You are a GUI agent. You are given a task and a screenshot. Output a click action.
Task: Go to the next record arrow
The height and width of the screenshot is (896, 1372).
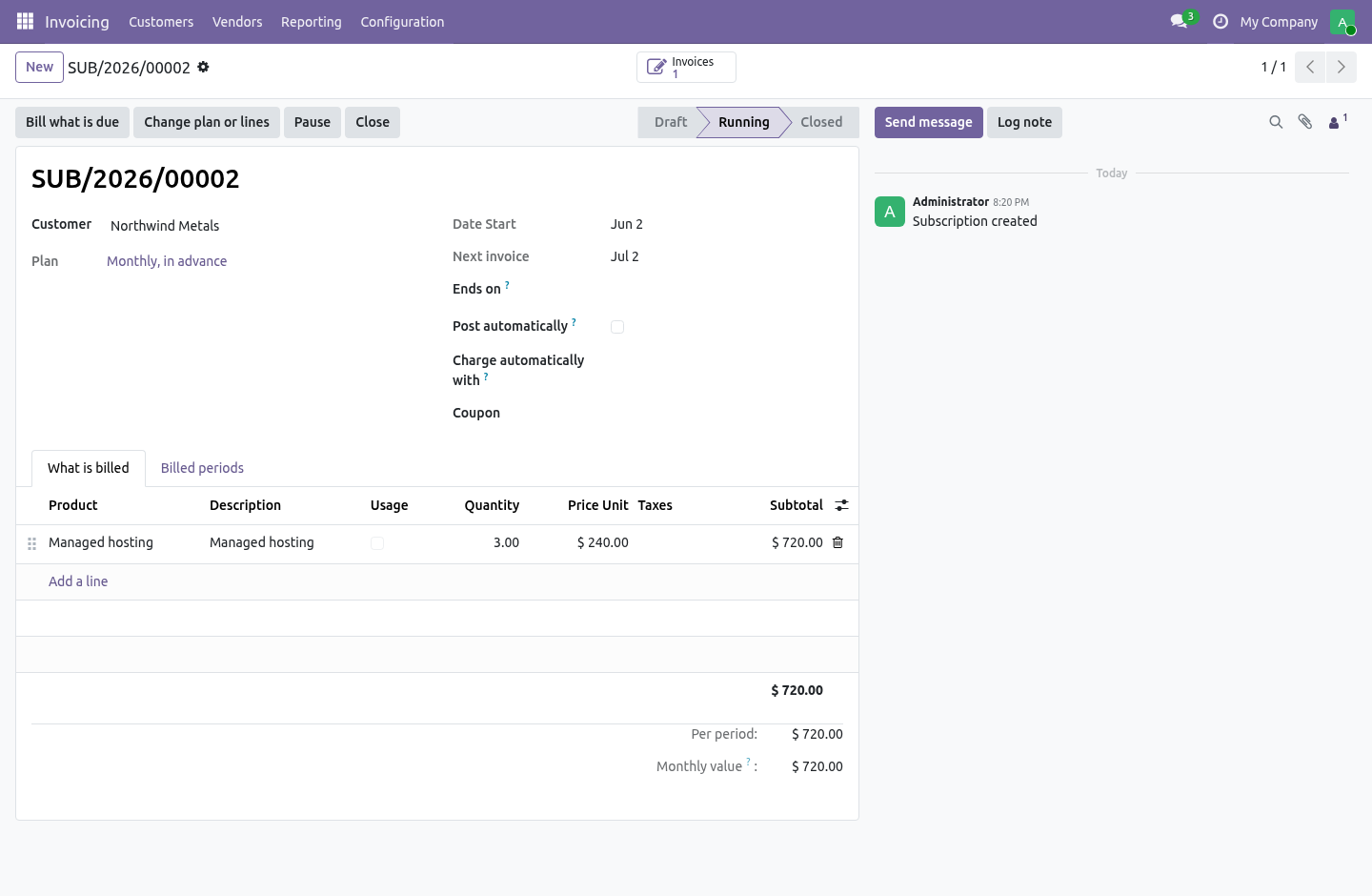tap(1342, 67)
